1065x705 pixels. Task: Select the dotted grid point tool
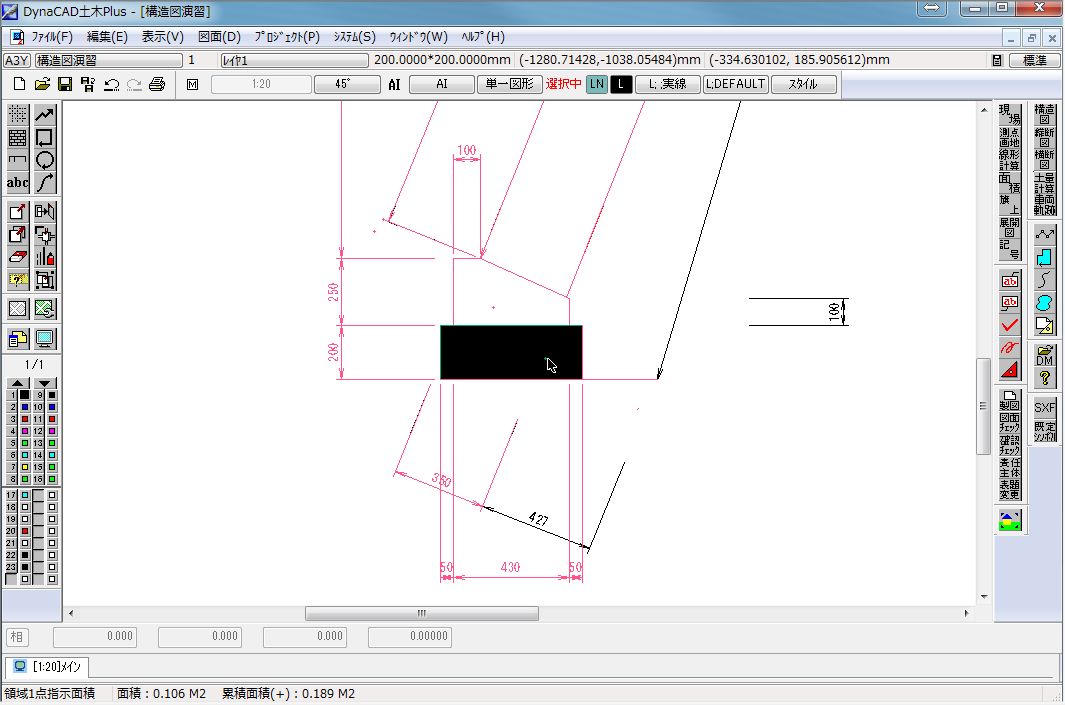pyautogui.click(x=18, y=115)
